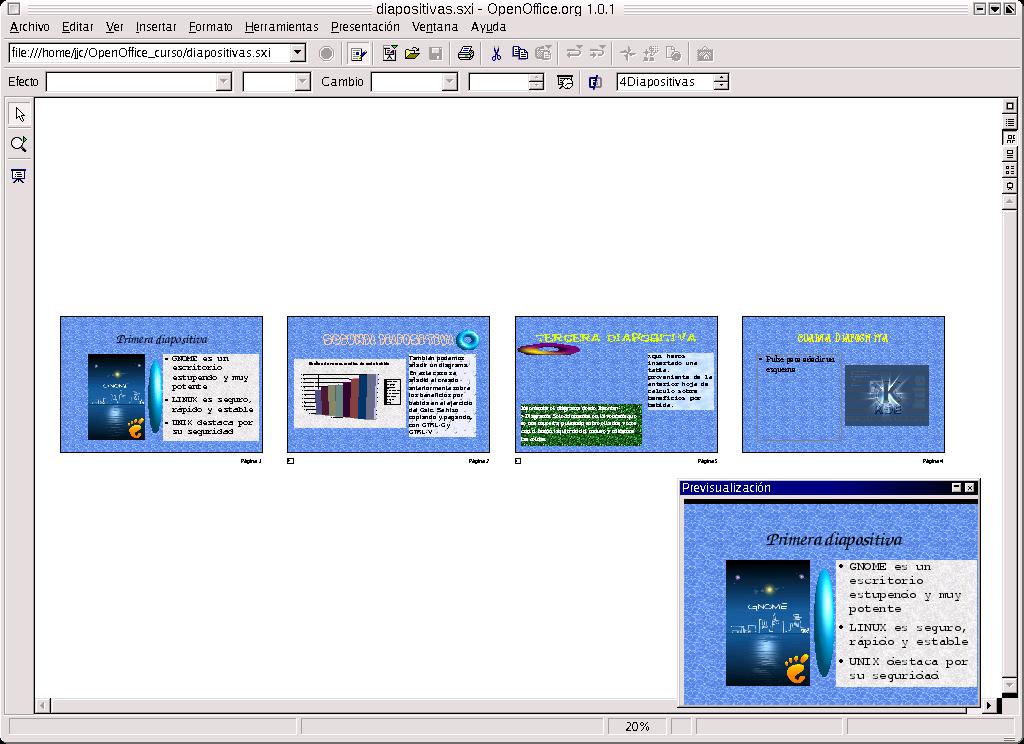Click the rehearse timings button
1024x744 pixels.
[x=565, y=82]
